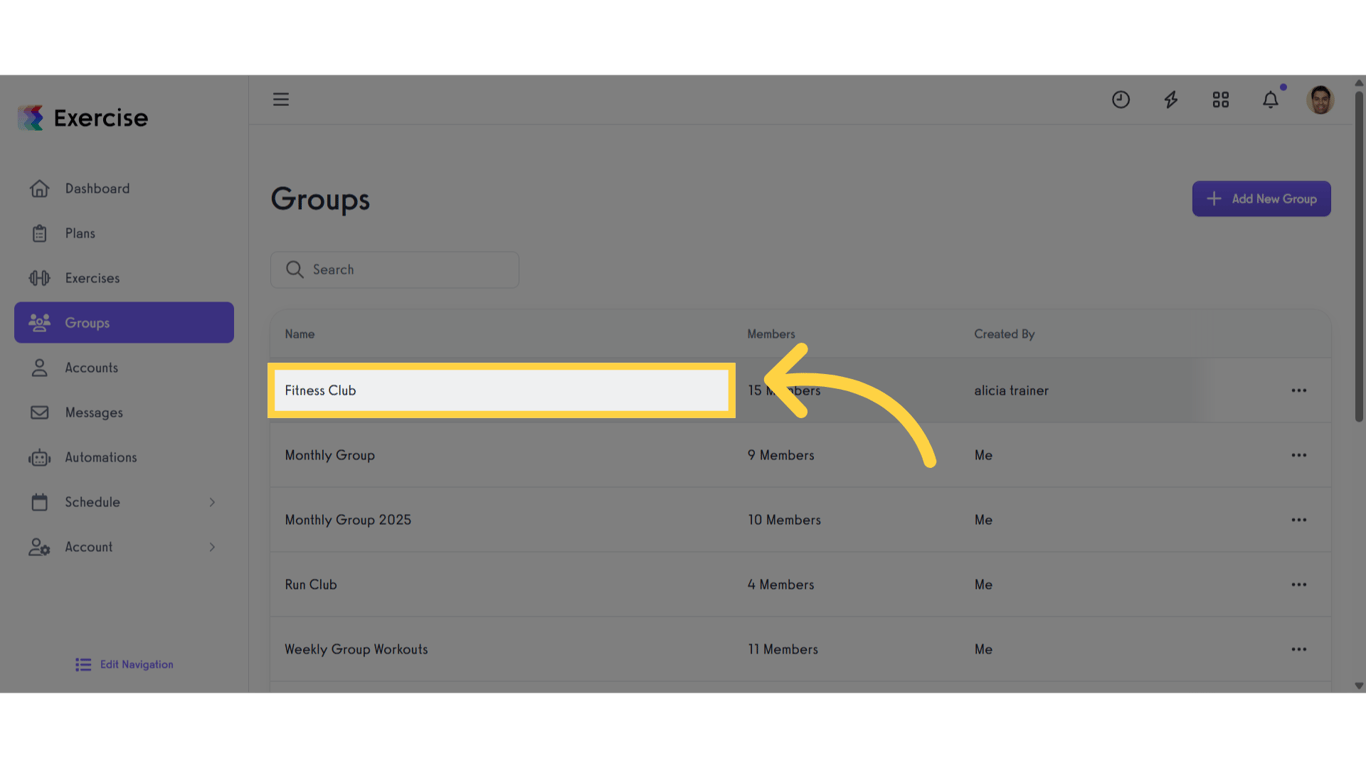Click the lightning bolt quick actions icon

click(x=1171, y=99)
